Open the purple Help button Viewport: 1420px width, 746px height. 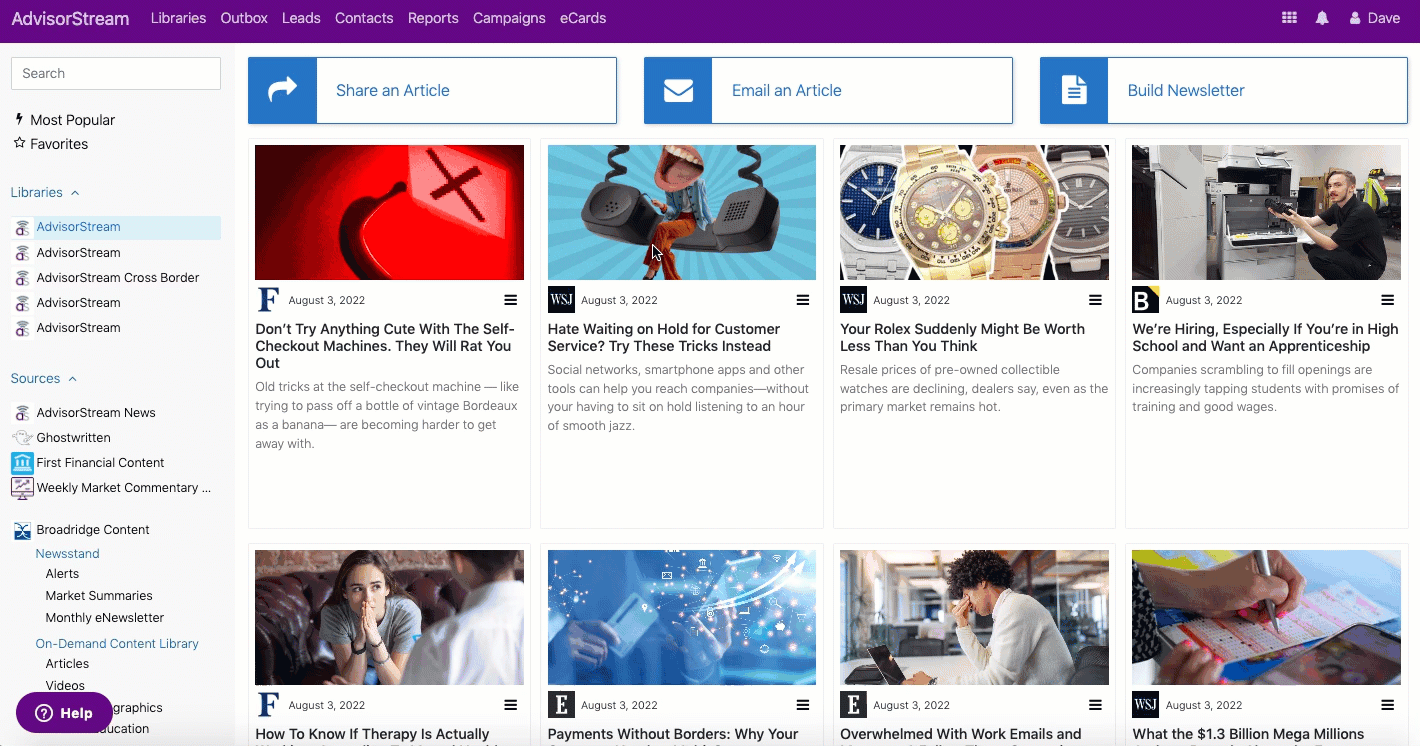tap(64, 713)
